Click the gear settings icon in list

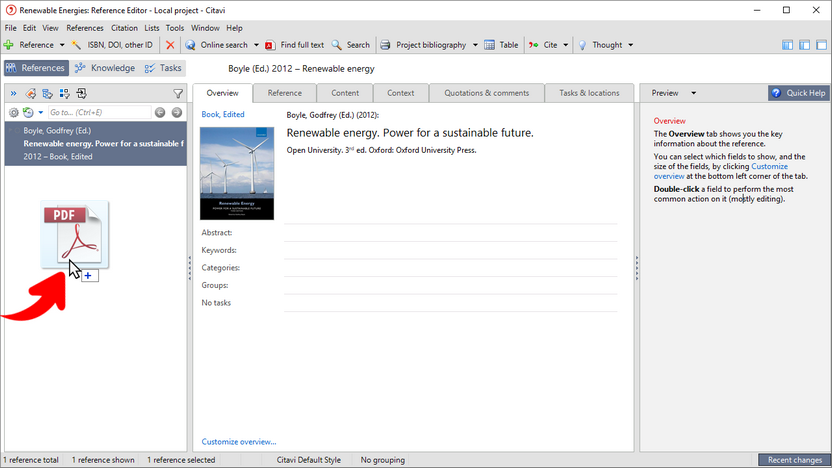(14, 112)
